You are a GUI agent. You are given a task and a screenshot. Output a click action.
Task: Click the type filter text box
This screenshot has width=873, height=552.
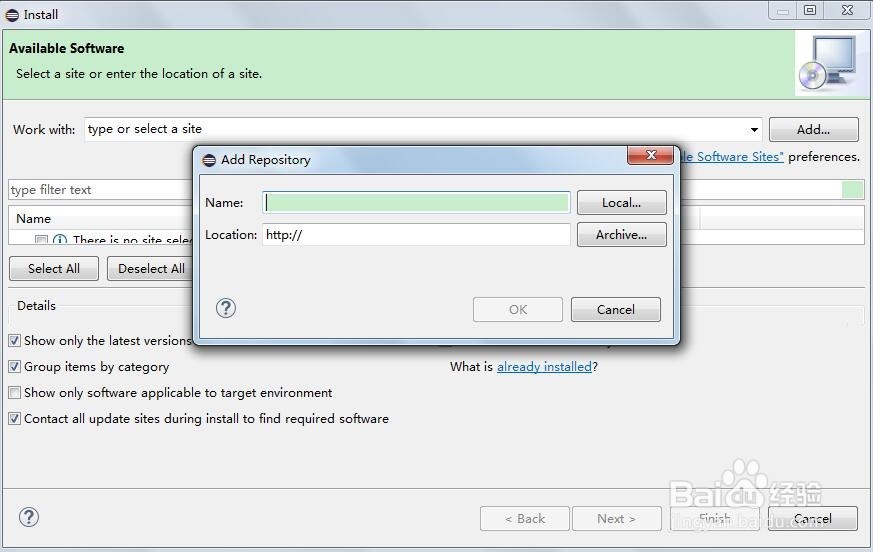[100, 190]
